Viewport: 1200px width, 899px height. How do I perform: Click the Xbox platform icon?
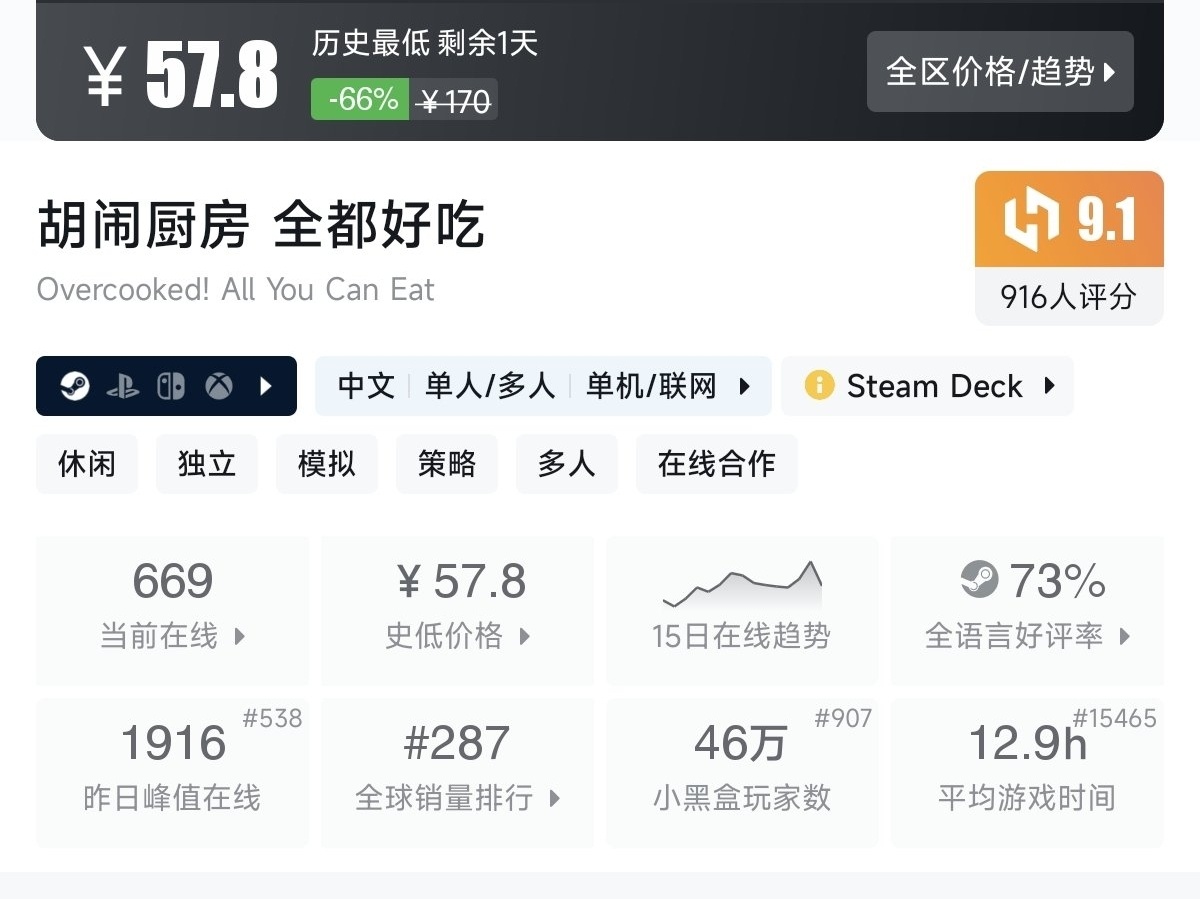219,386
